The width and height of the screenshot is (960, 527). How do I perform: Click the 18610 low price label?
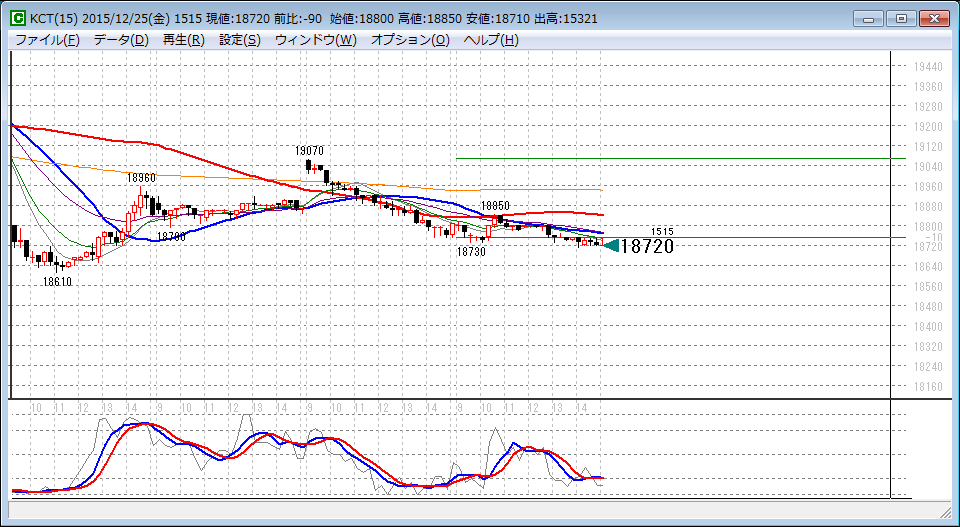coord(57,282)
